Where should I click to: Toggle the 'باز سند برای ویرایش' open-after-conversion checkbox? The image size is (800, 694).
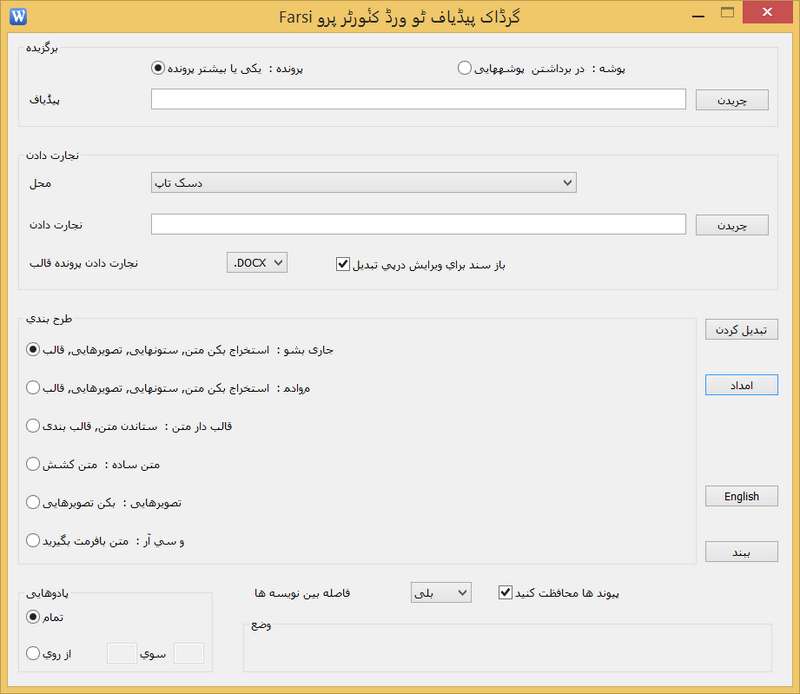[343, 264]
